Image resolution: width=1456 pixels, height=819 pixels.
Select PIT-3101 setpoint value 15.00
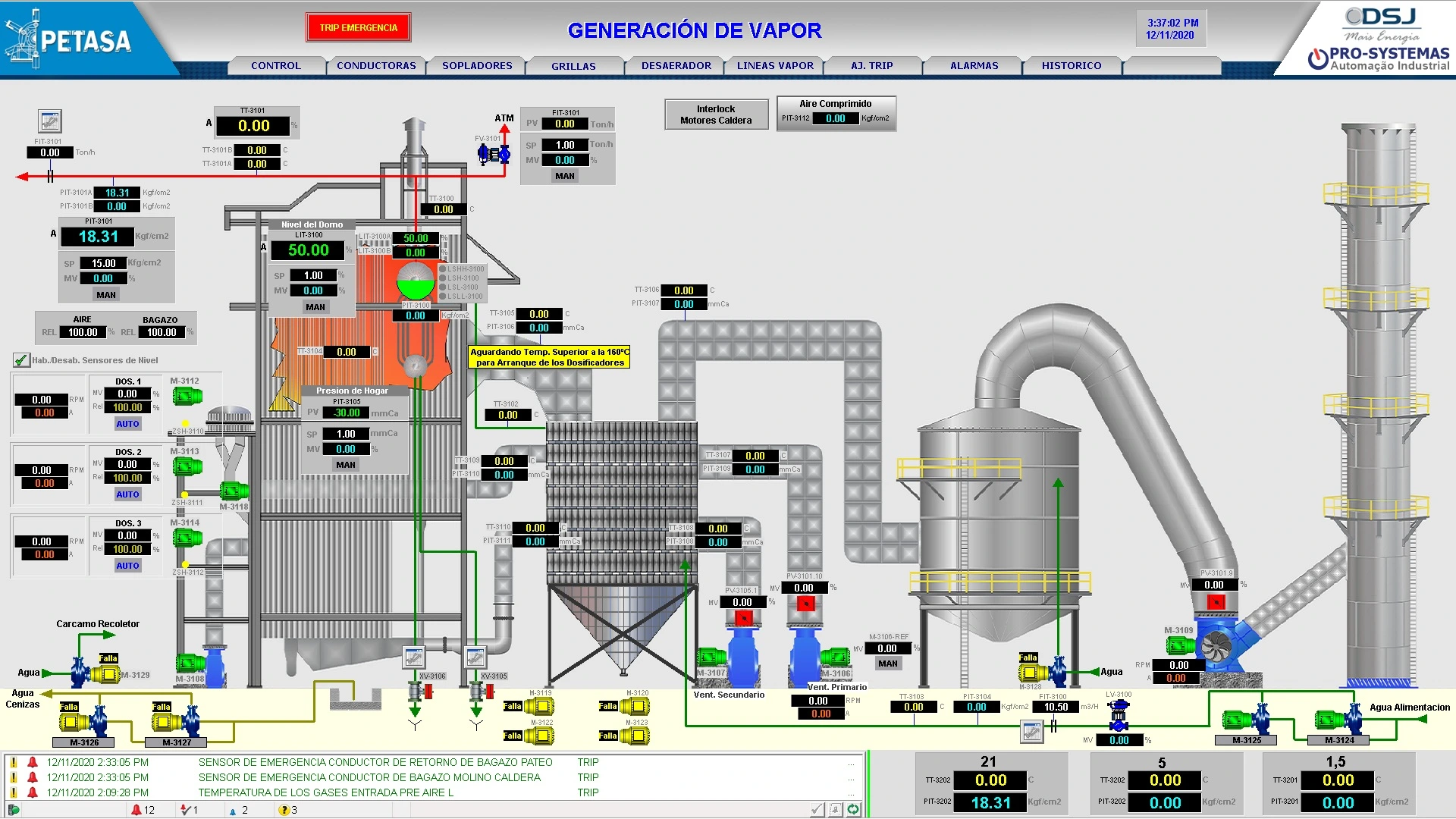point(104,264)
